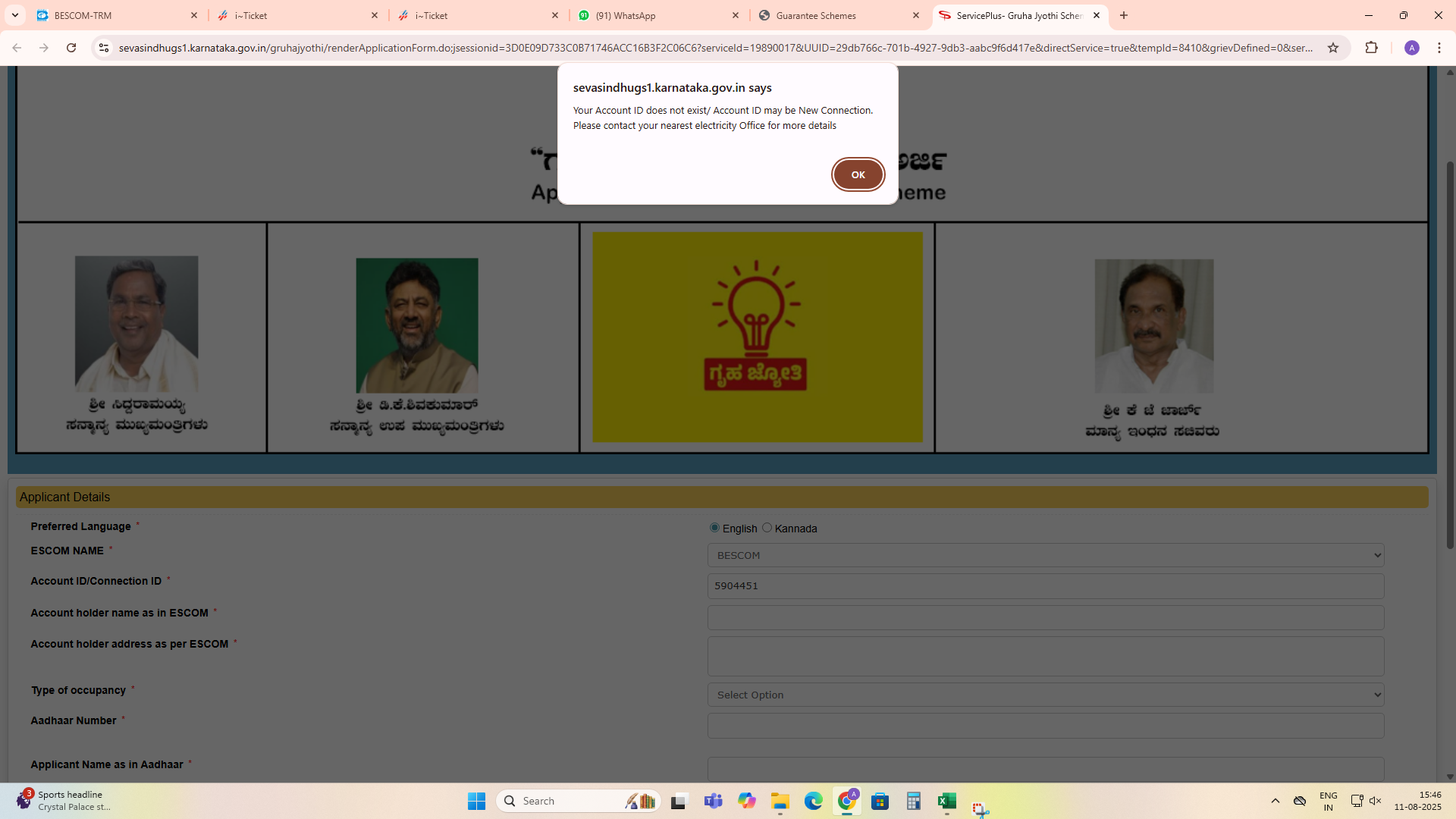The width and height of the screenshot is (1456, 819).
Task: Select Kannada as preferred language
Action: coord(767,528)
